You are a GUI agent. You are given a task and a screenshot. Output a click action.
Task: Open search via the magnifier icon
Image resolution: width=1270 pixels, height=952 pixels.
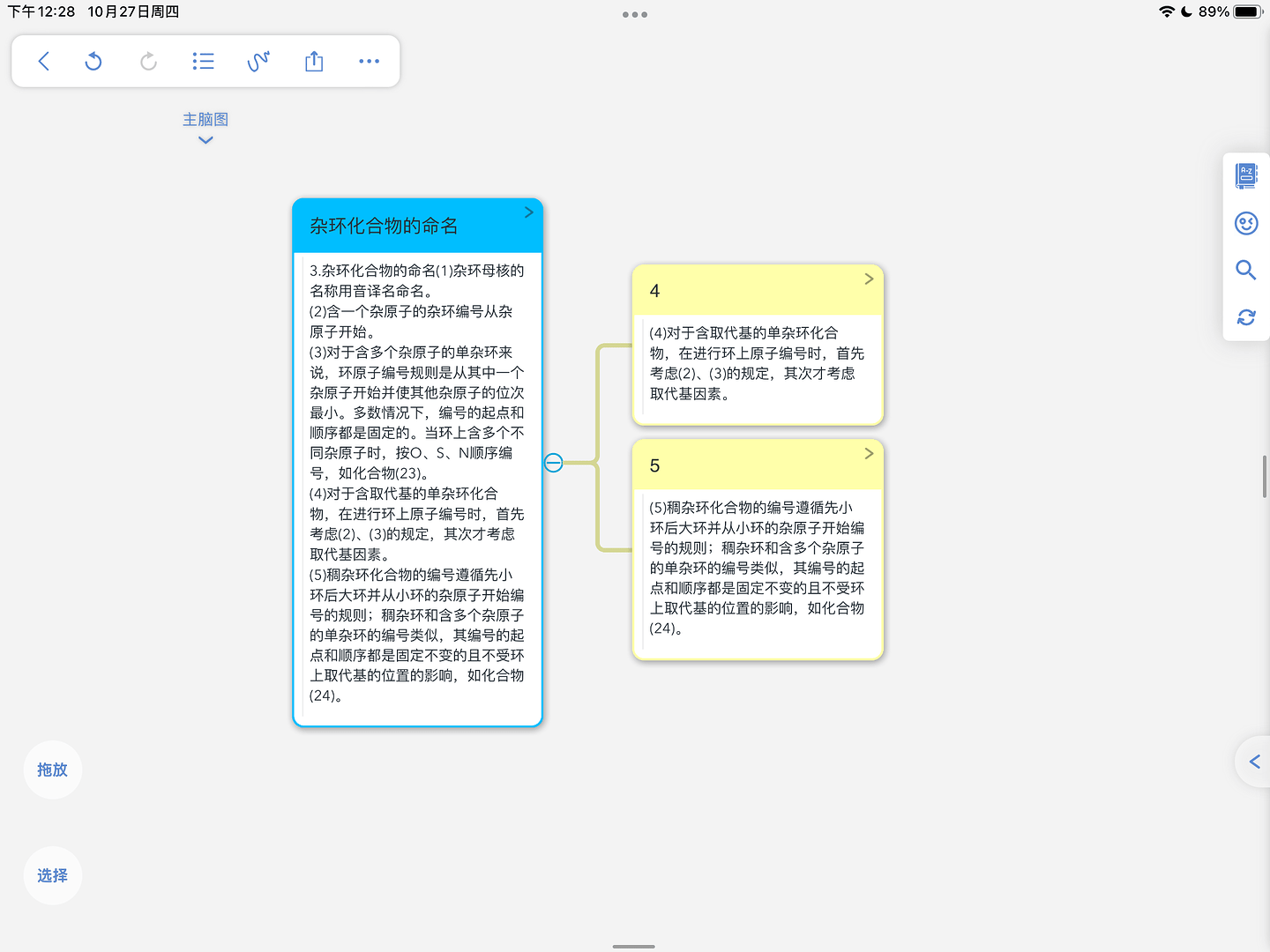tap(1246, 270)
